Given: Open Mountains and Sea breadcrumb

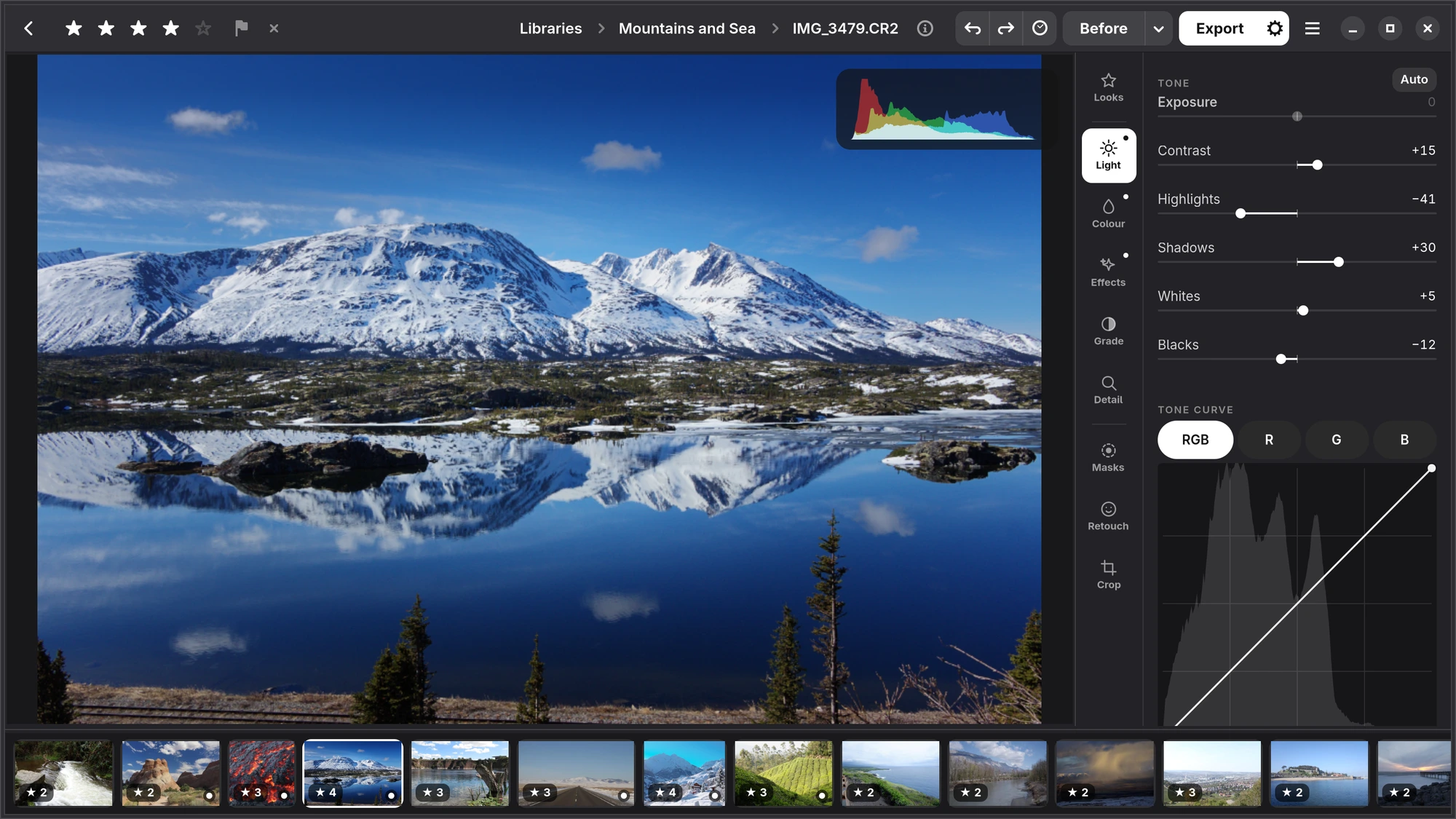Looking at the screenshot, I should pos(687,28).
